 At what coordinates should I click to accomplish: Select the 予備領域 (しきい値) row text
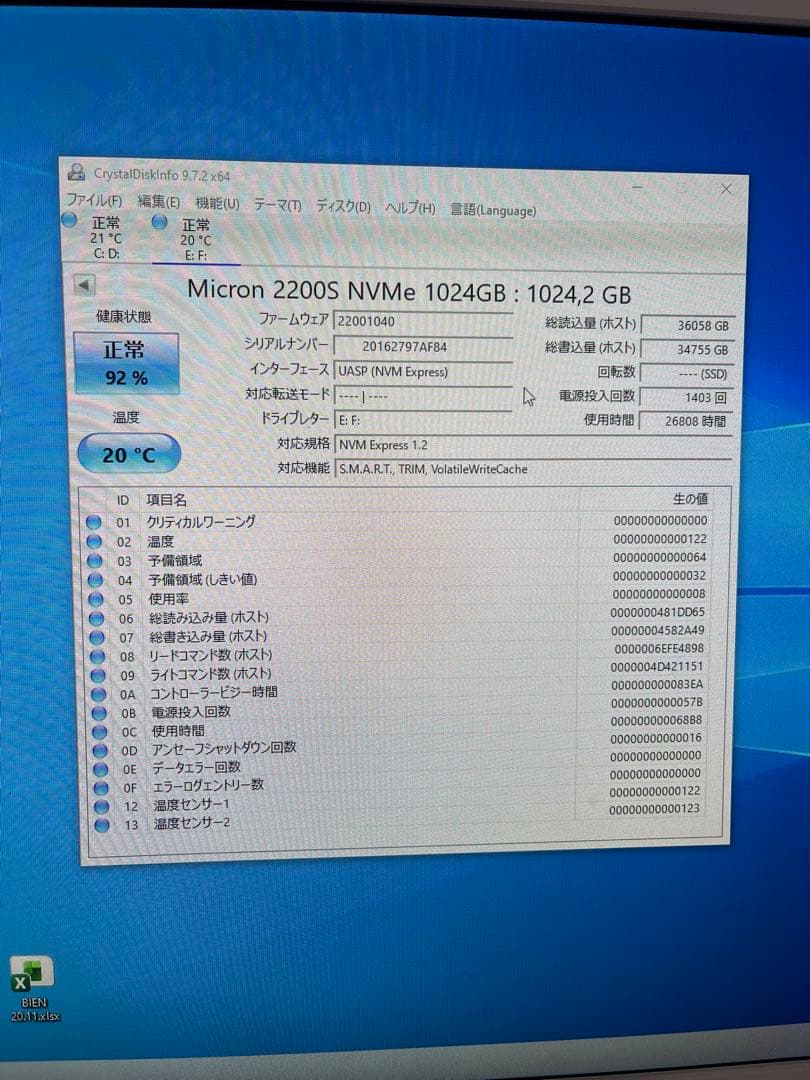tap(202, 579)
